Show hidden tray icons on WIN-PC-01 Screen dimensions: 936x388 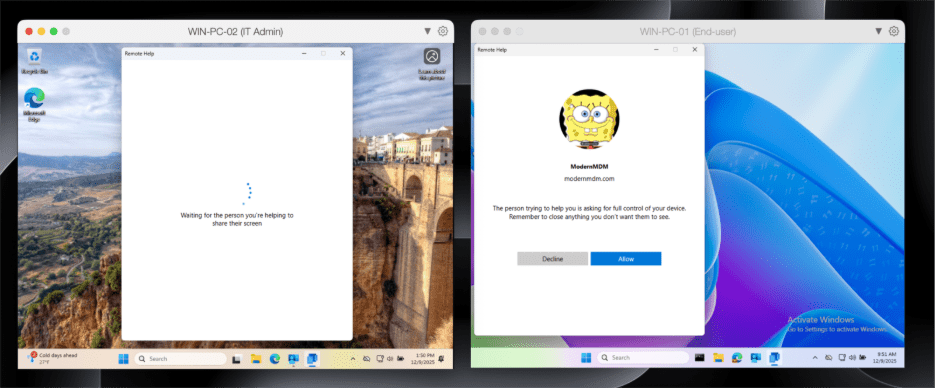(815, 358)
